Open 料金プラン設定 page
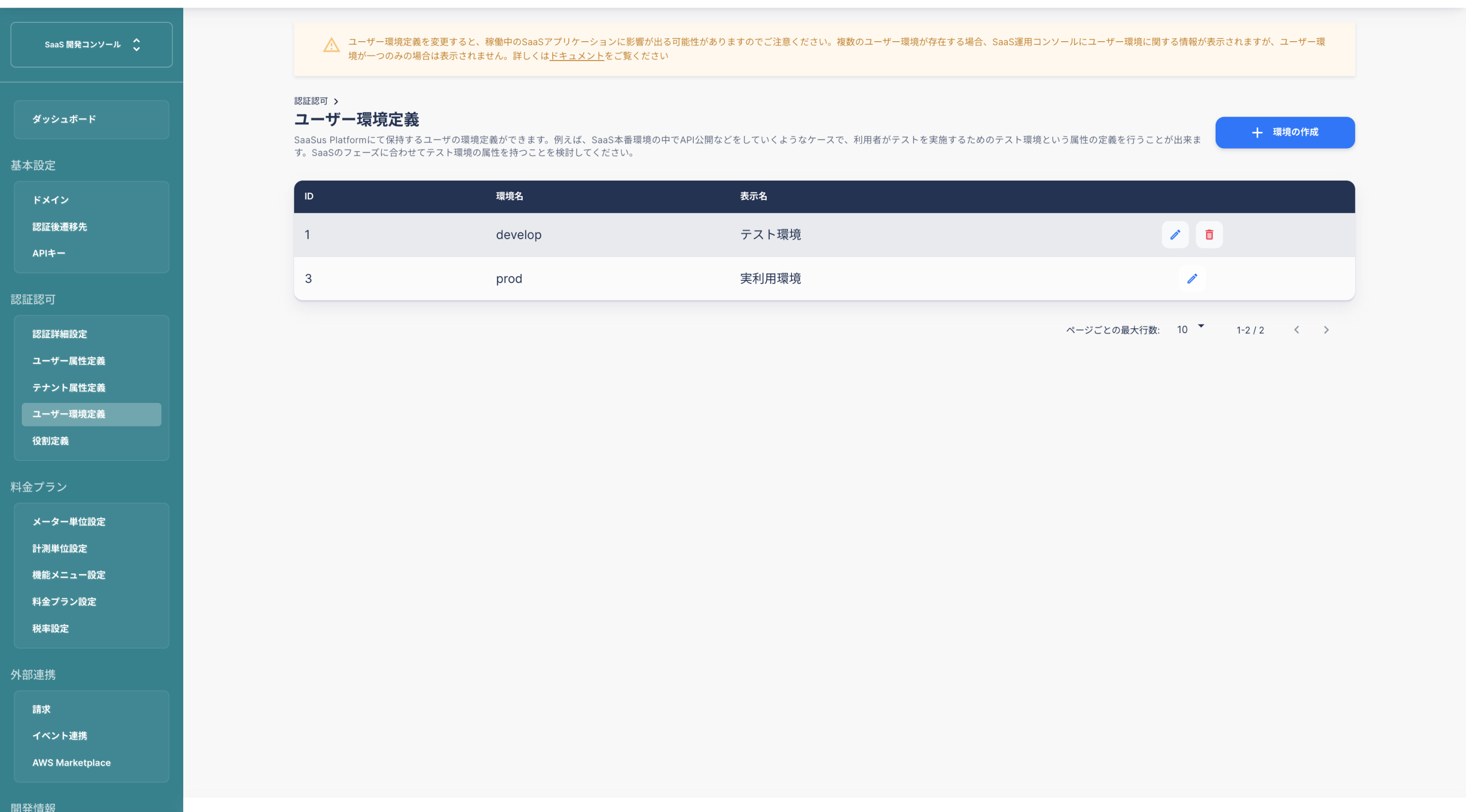This screenshot has height=812, width=1466. (92, 602)
